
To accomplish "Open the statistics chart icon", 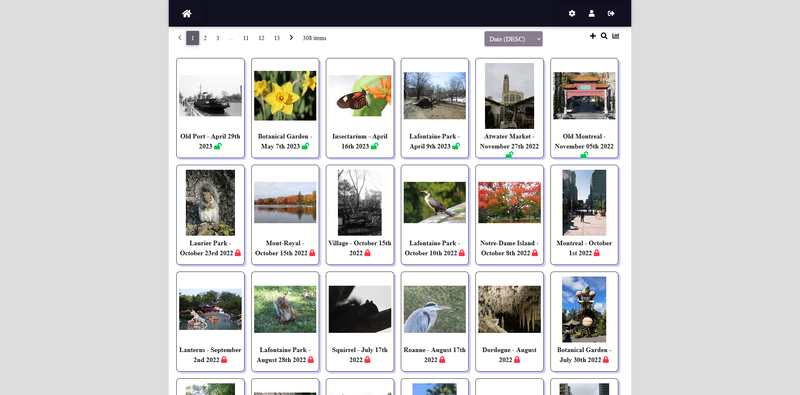I will (x=616, y=36).
